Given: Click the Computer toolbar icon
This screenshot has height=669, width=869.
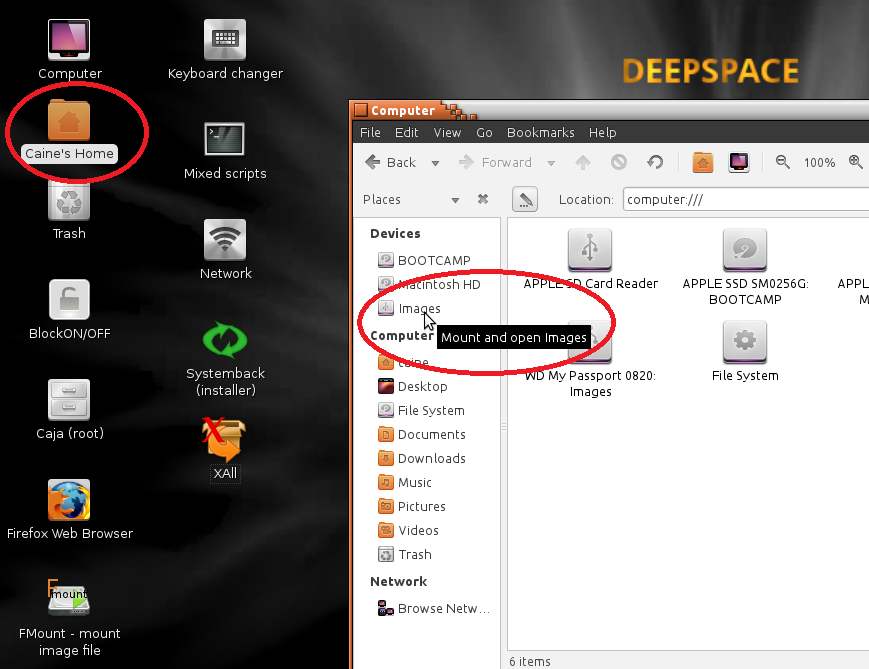Looking at the screenshot, I should 739,162.
